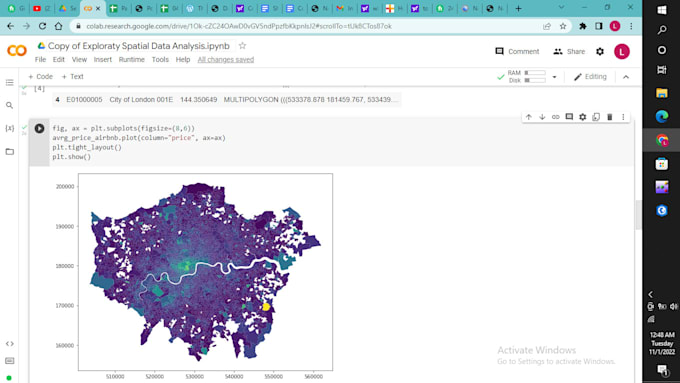Open Tools menu
The width and height of the screenshot is (680, 383).
[160, 59]
